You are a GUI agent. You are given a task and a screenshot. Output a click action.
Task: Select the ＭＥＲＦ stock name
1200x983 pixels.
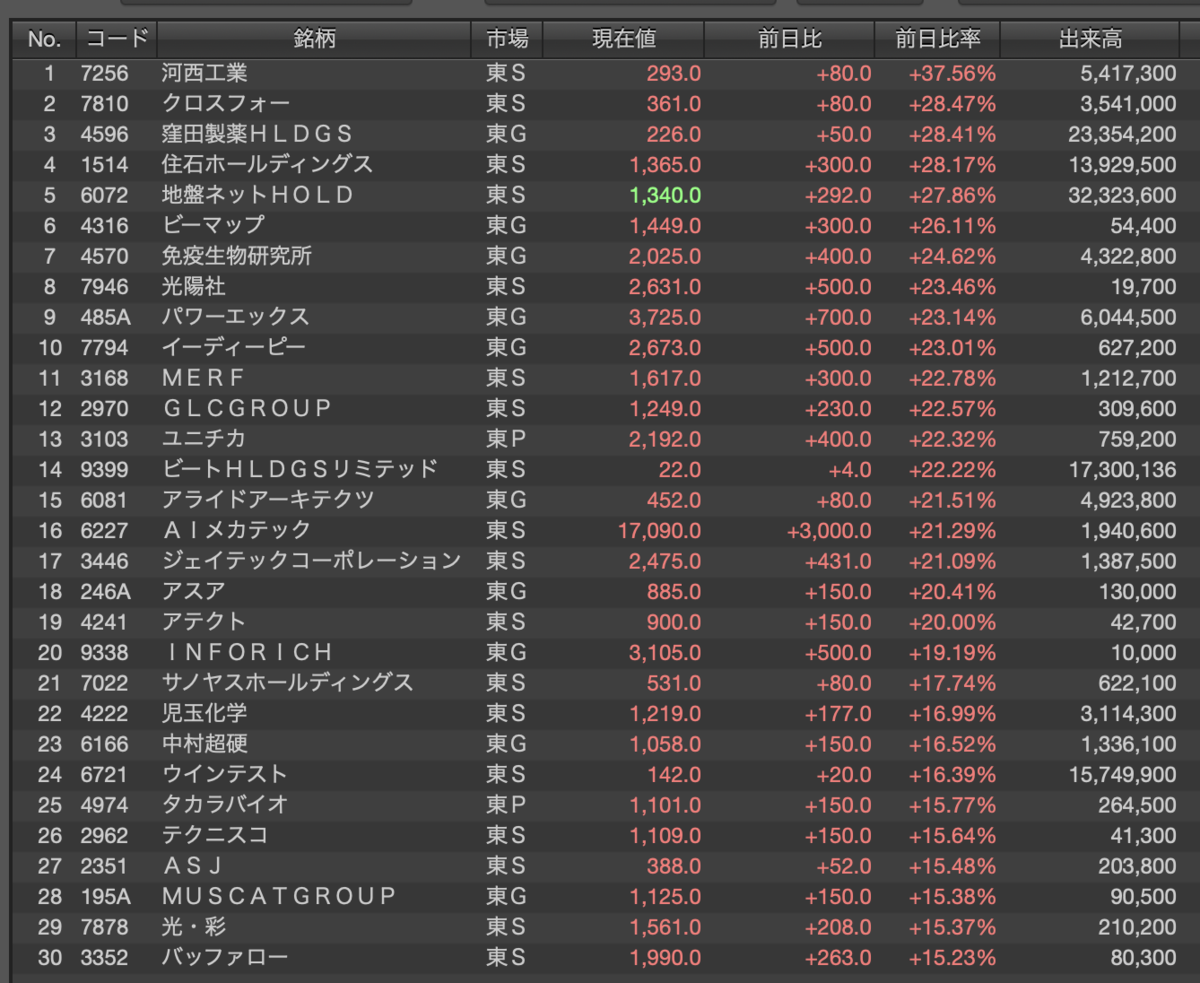(x=203, y=378)
